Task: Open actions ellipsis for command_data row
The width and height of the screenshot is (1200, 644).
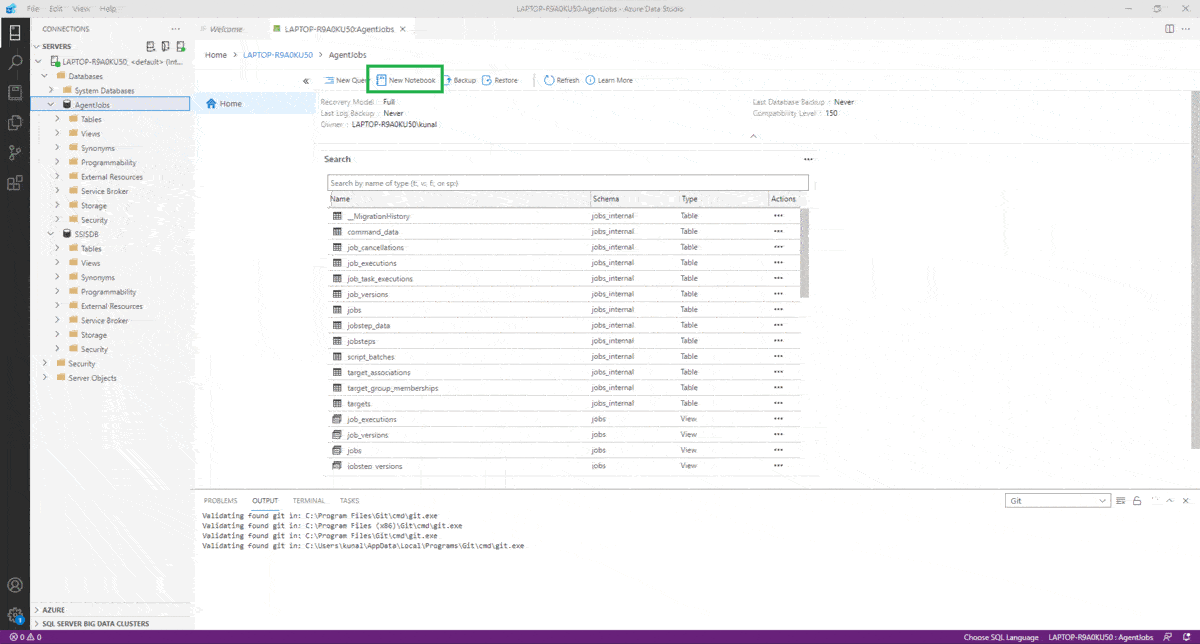Action: coord(778,232)
